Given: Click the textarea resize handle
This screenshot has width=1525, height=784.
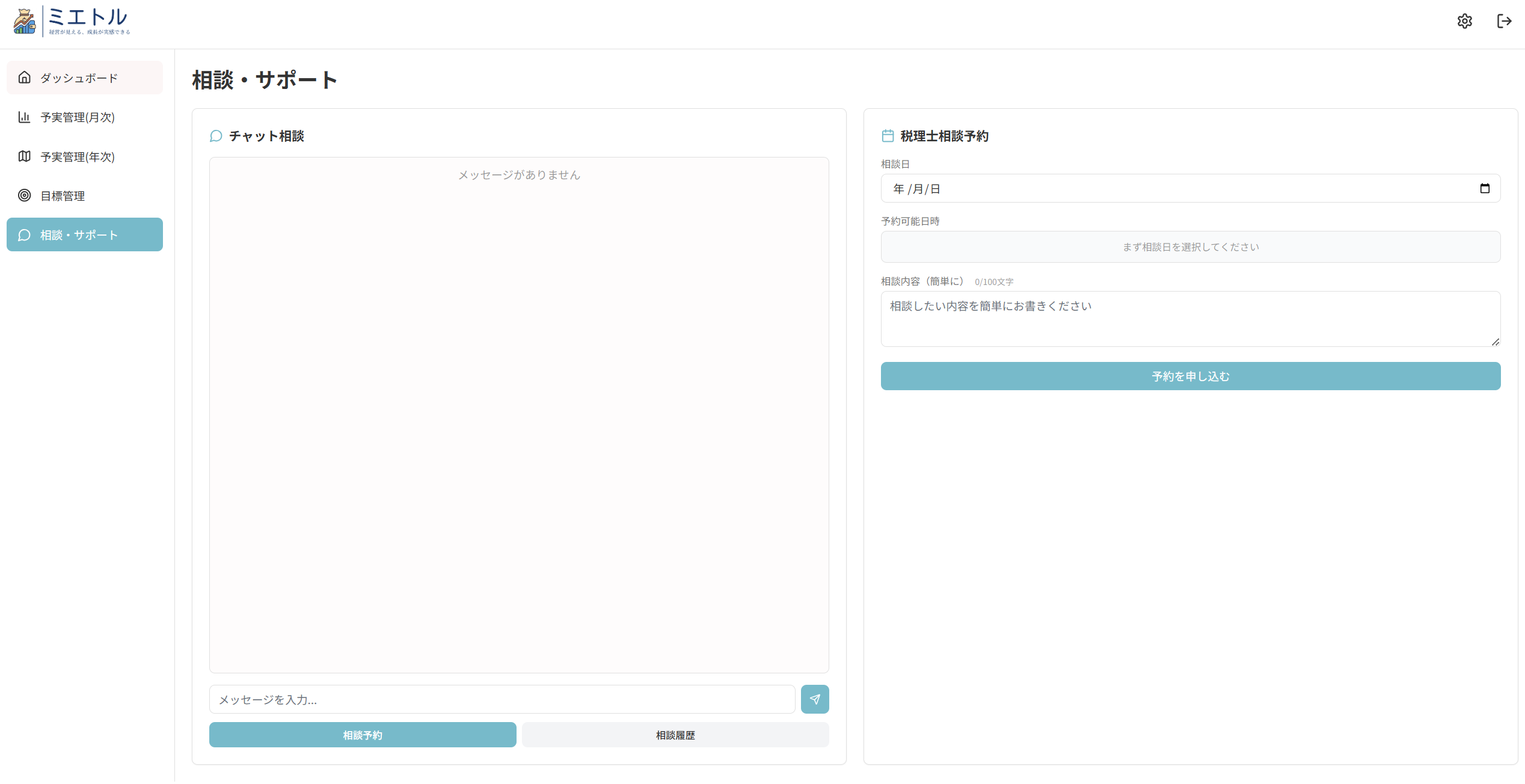Looking at the screenshot, I should coord(1495,341).
